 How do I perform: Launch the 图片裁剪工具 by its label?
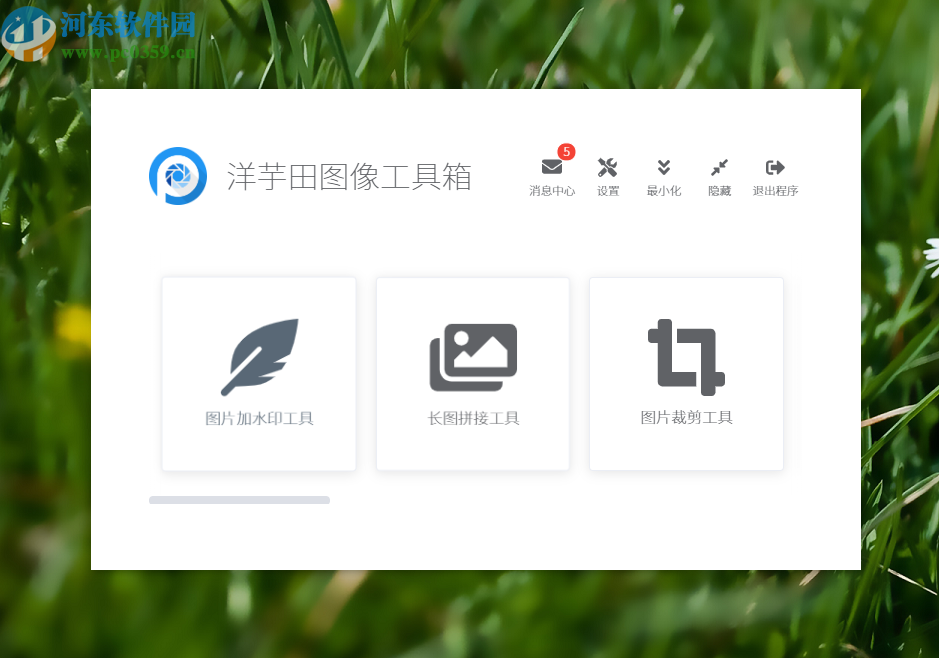pos(686,417)
